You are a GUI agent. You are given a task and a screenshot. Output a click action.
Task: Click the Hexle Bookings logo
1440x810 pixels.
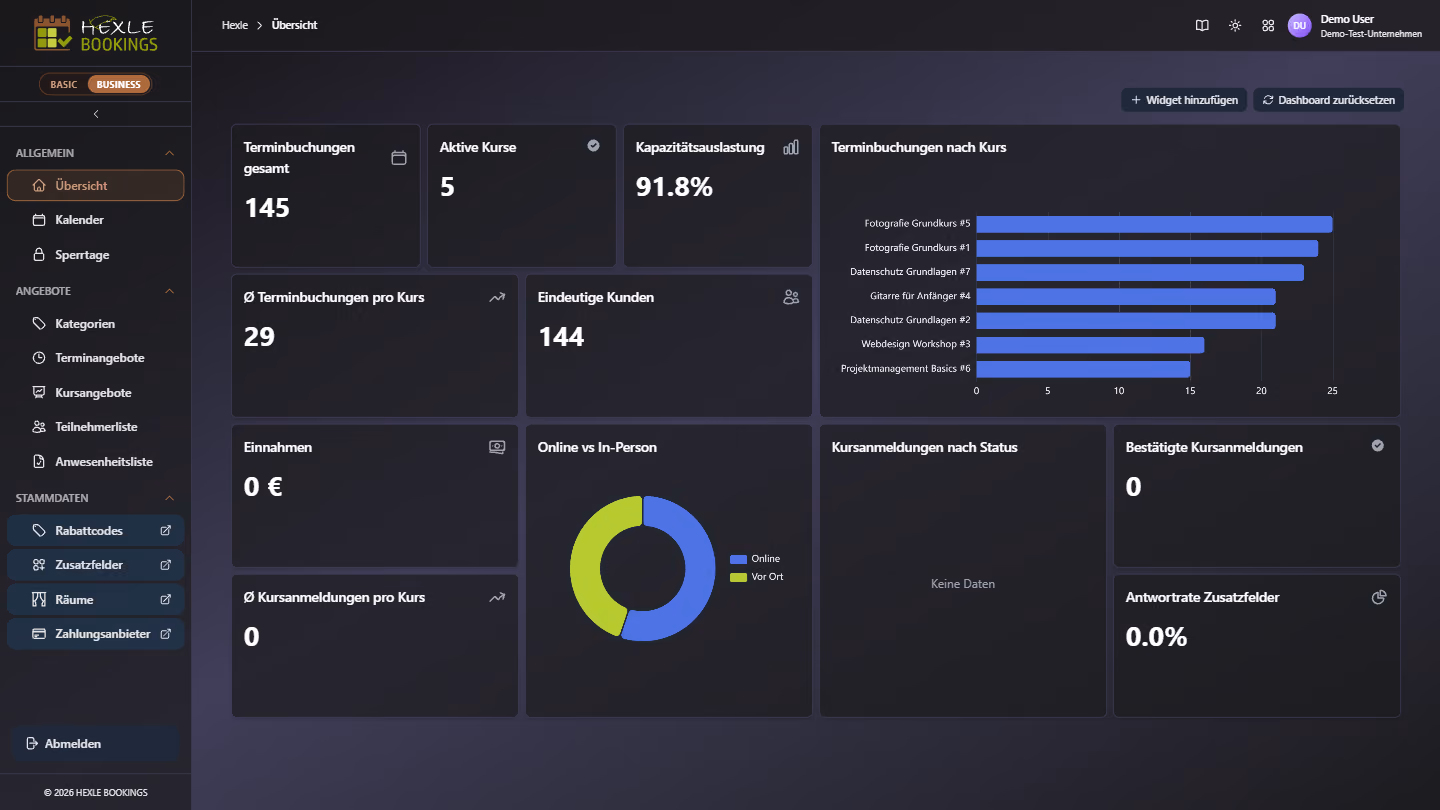[96, 33]
